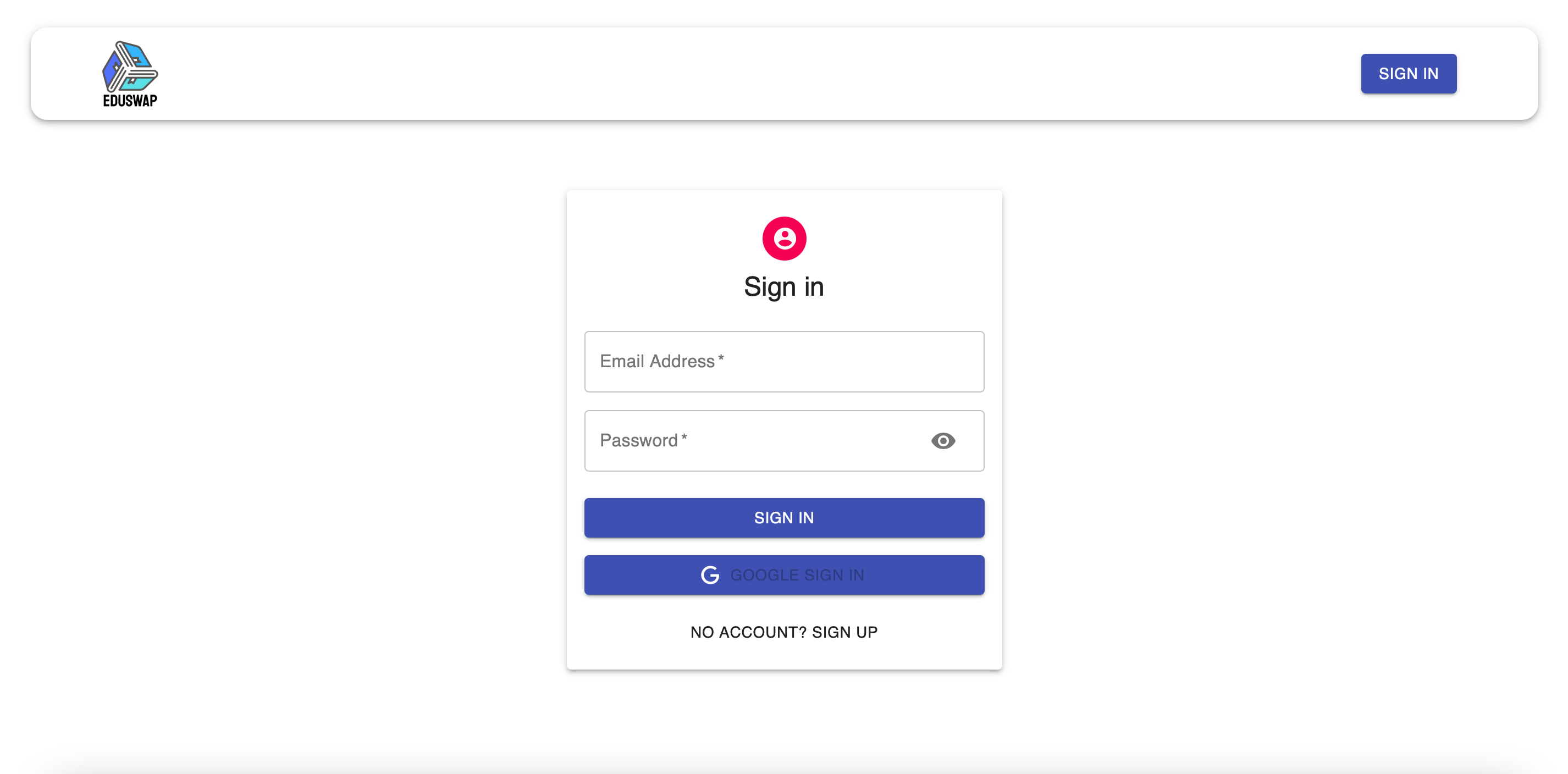This screenshot has height=774, width=1568.
Task: Click the Google G icon
Action: coord(710,575)
